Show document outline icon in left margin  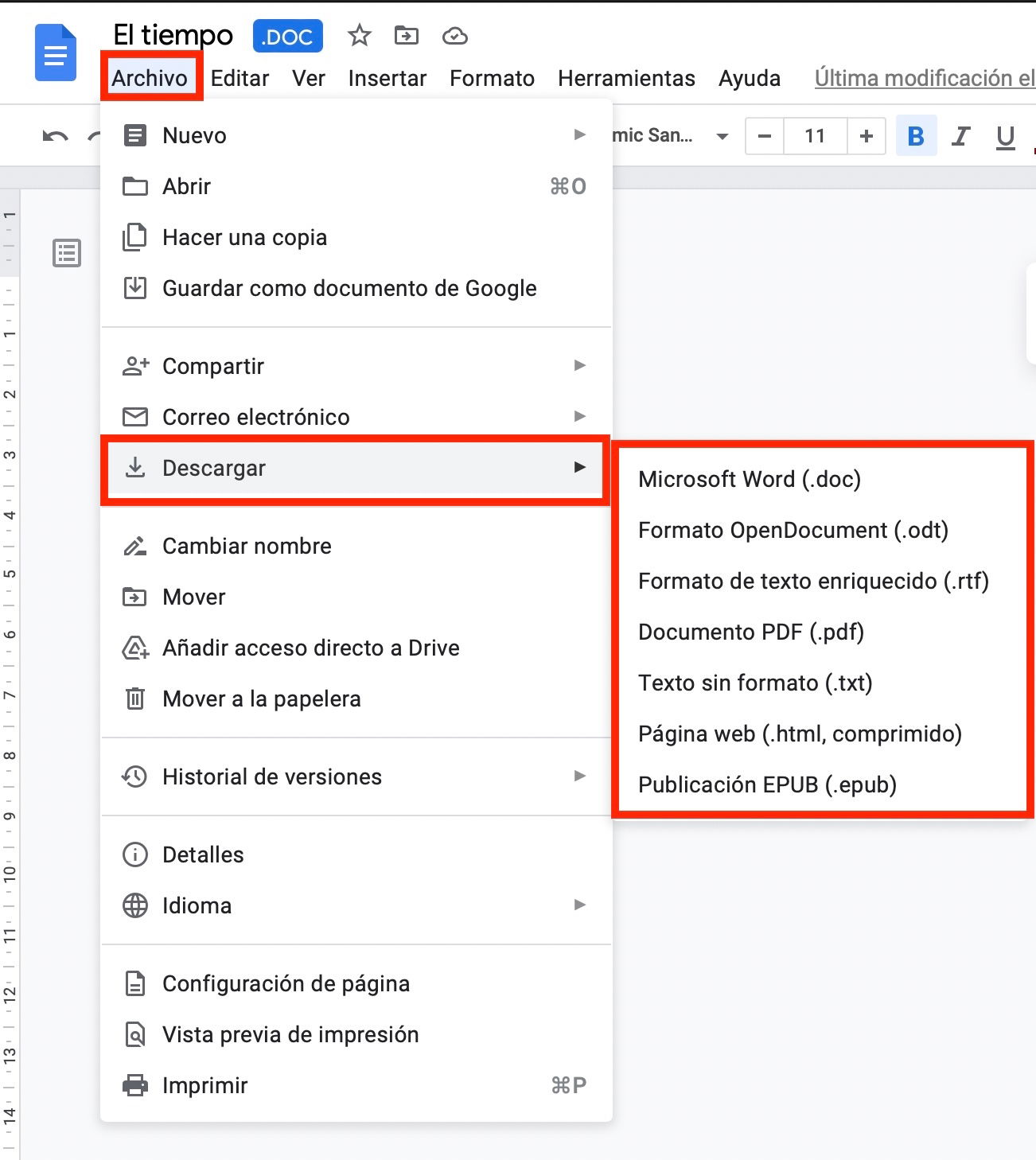click(67, 253)
